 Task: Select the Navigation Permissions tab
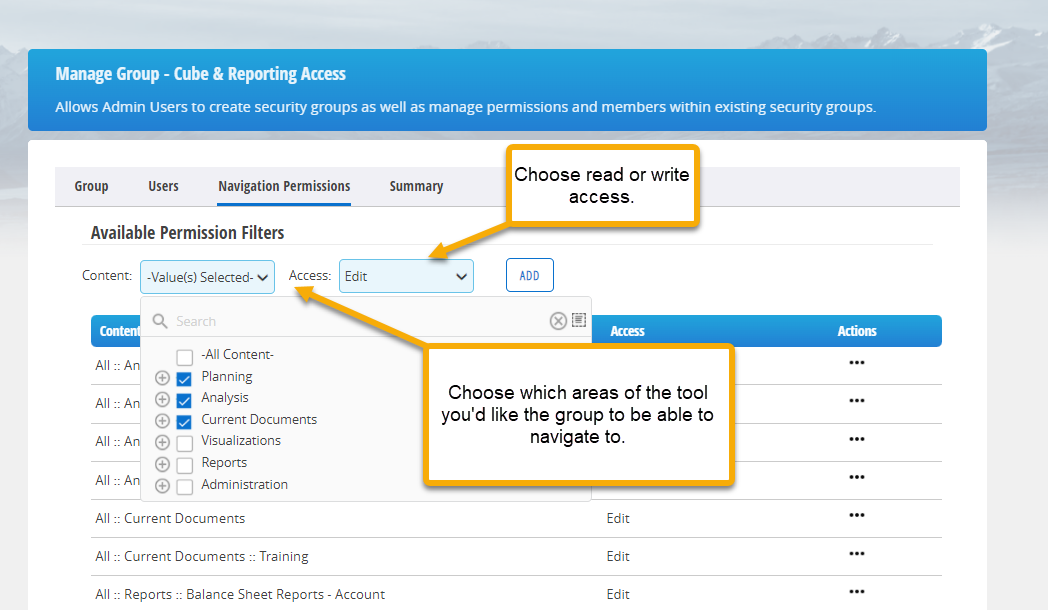[284, 186]
